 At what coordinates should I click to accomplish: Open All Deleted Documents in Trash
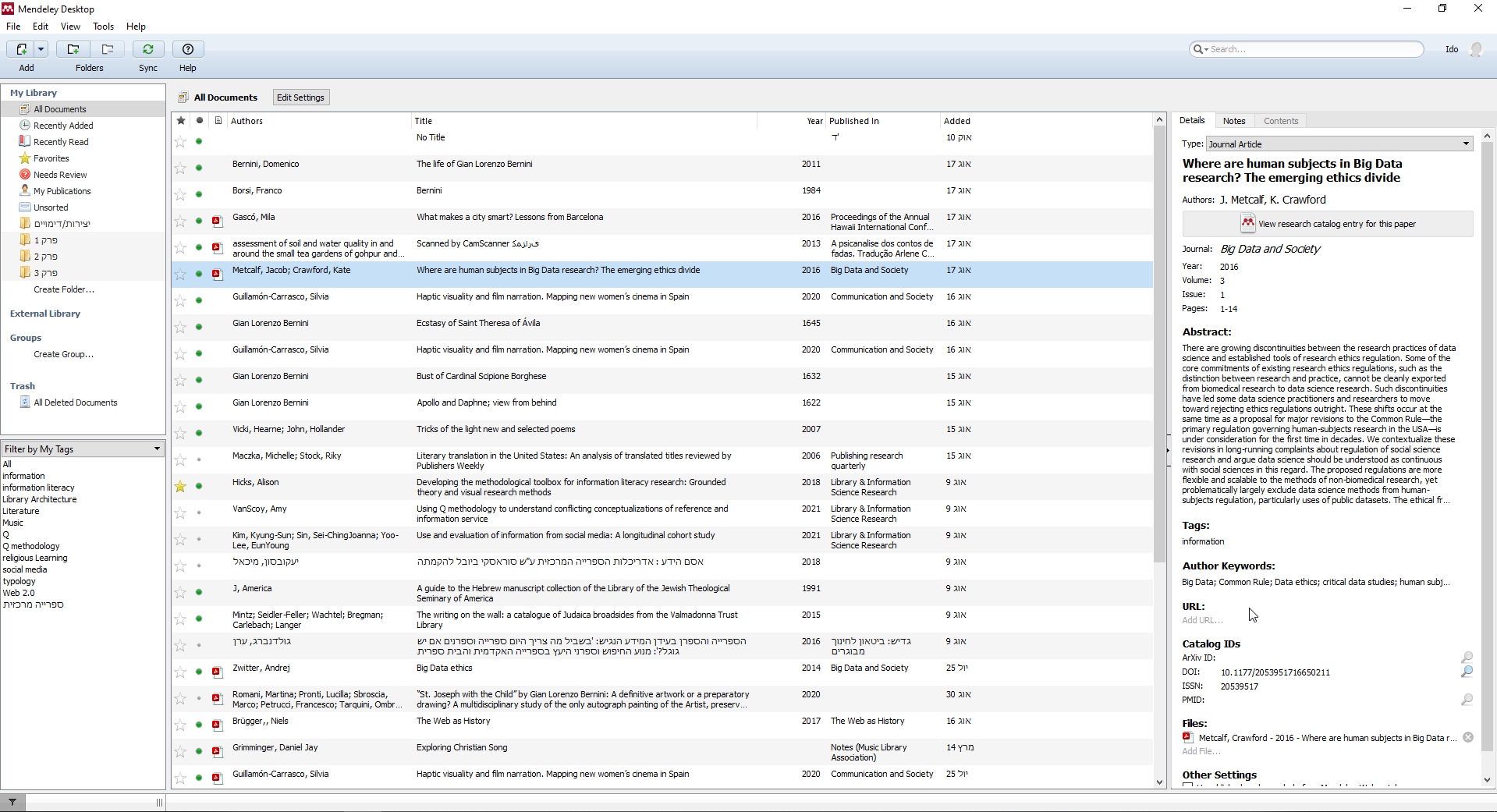[75, 402]
